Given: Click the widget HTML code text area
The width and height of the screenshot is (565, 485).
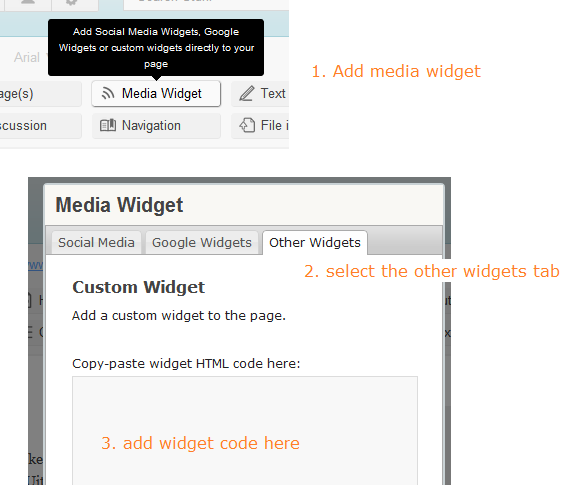Looking at the screenshot, I should click(245, 431).
